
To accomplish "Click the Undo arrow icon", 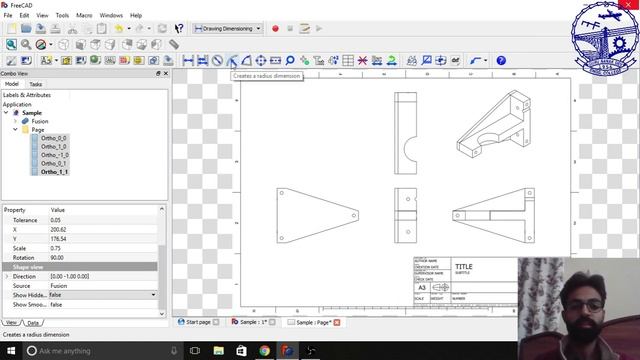I will click(x=119, y=29).
